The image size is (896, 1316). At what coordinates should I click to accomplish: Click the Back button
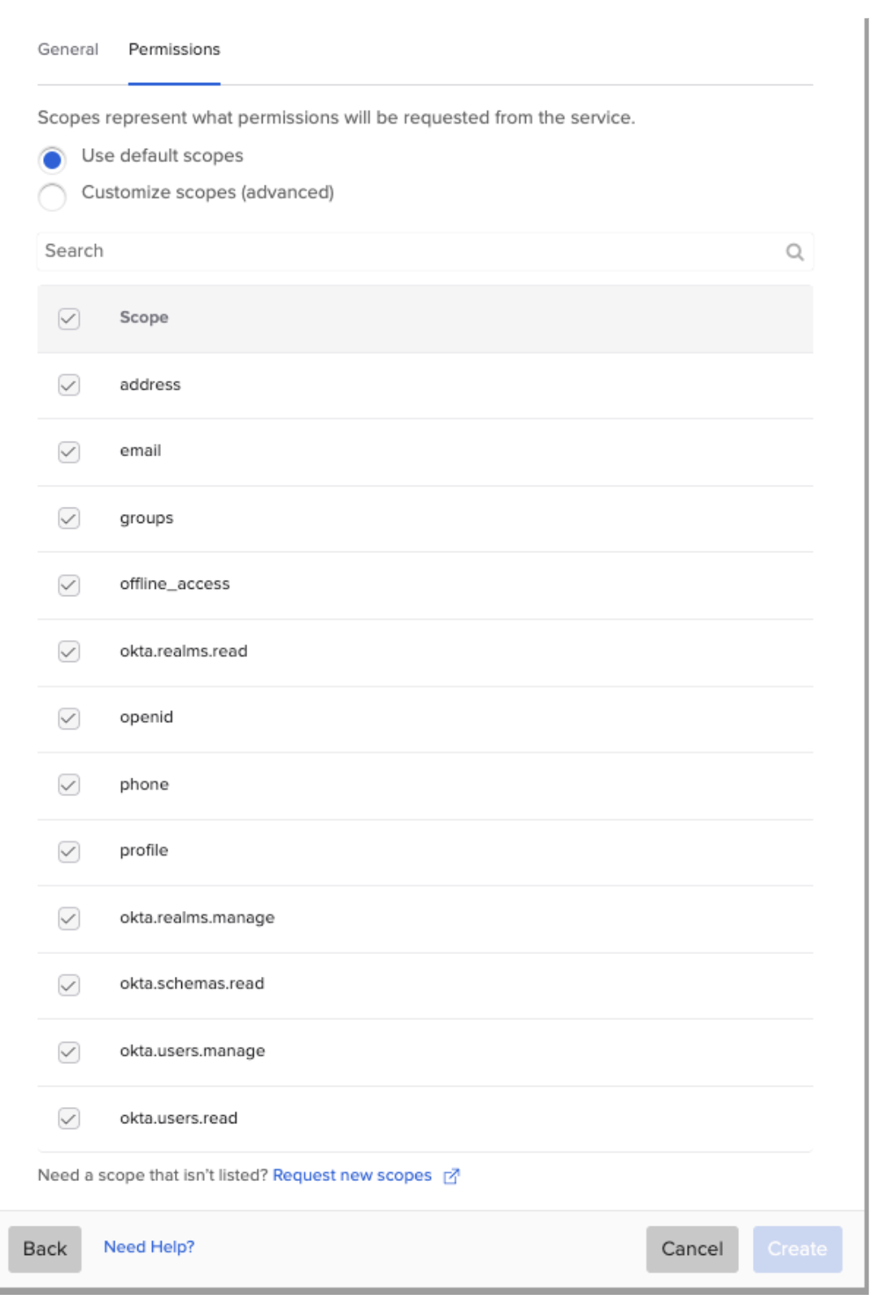(x=45, y=1248)
